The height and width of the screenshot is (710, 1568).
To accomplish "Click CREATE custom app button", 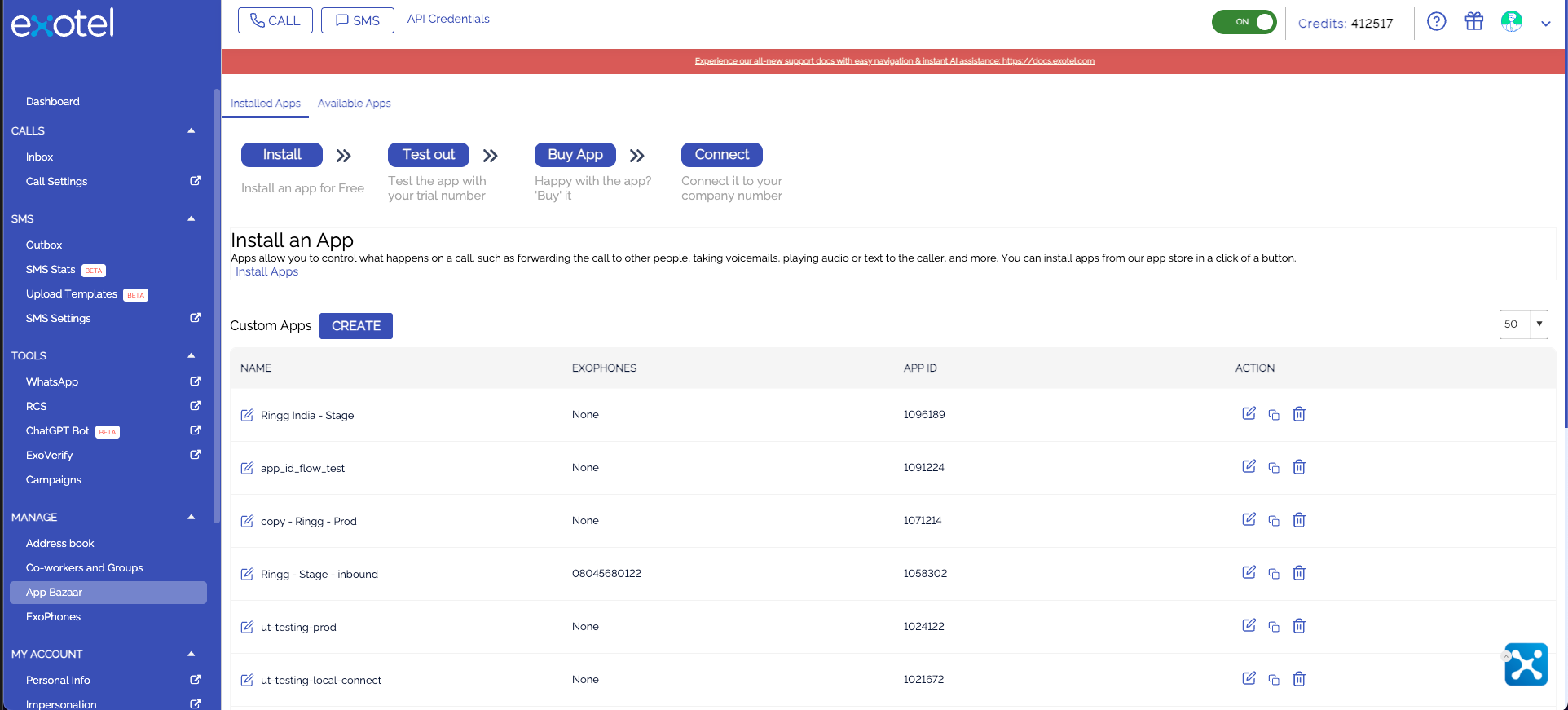I will pos(356,325).
